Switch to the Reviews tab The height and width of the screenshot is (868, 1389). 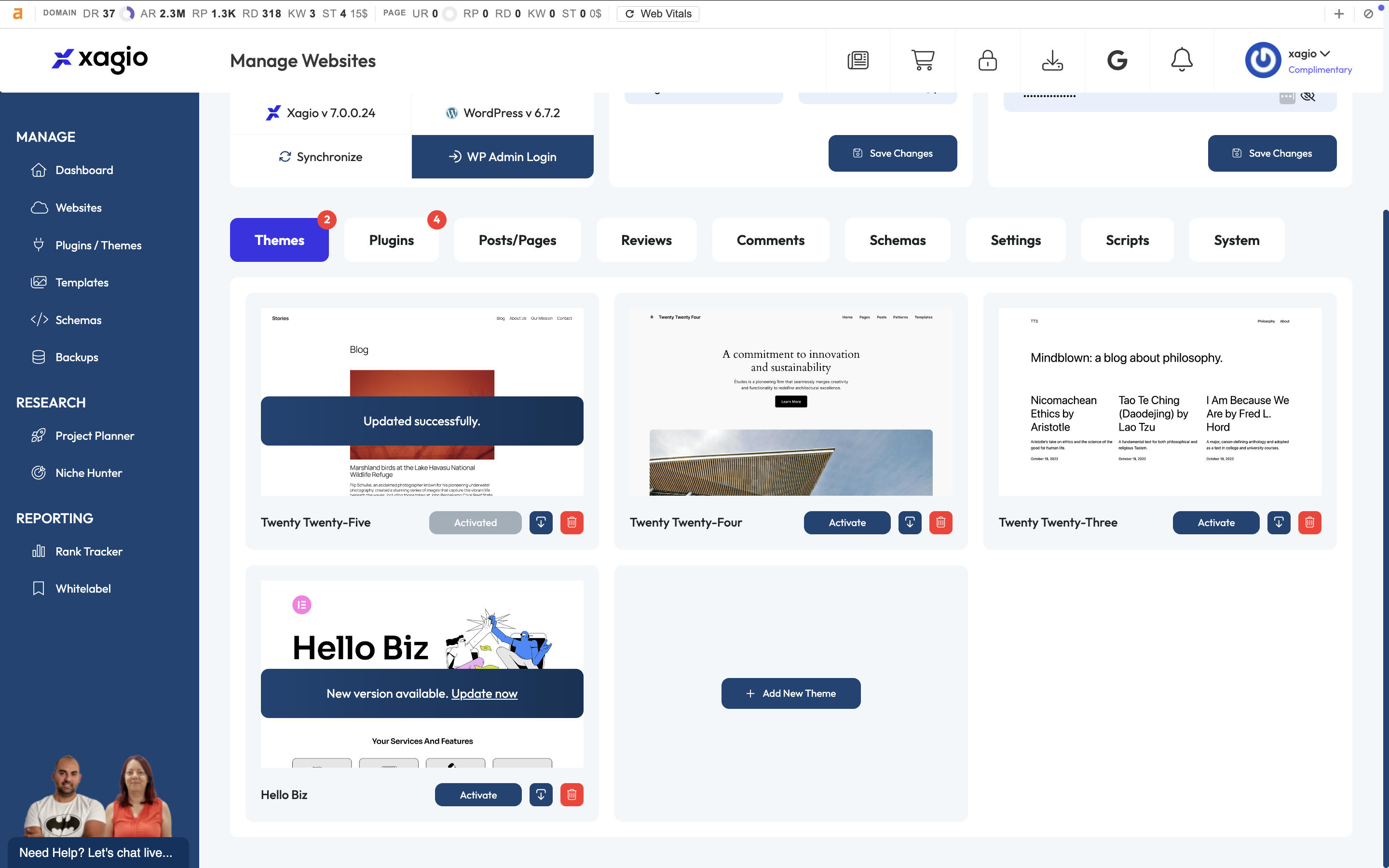646,240
